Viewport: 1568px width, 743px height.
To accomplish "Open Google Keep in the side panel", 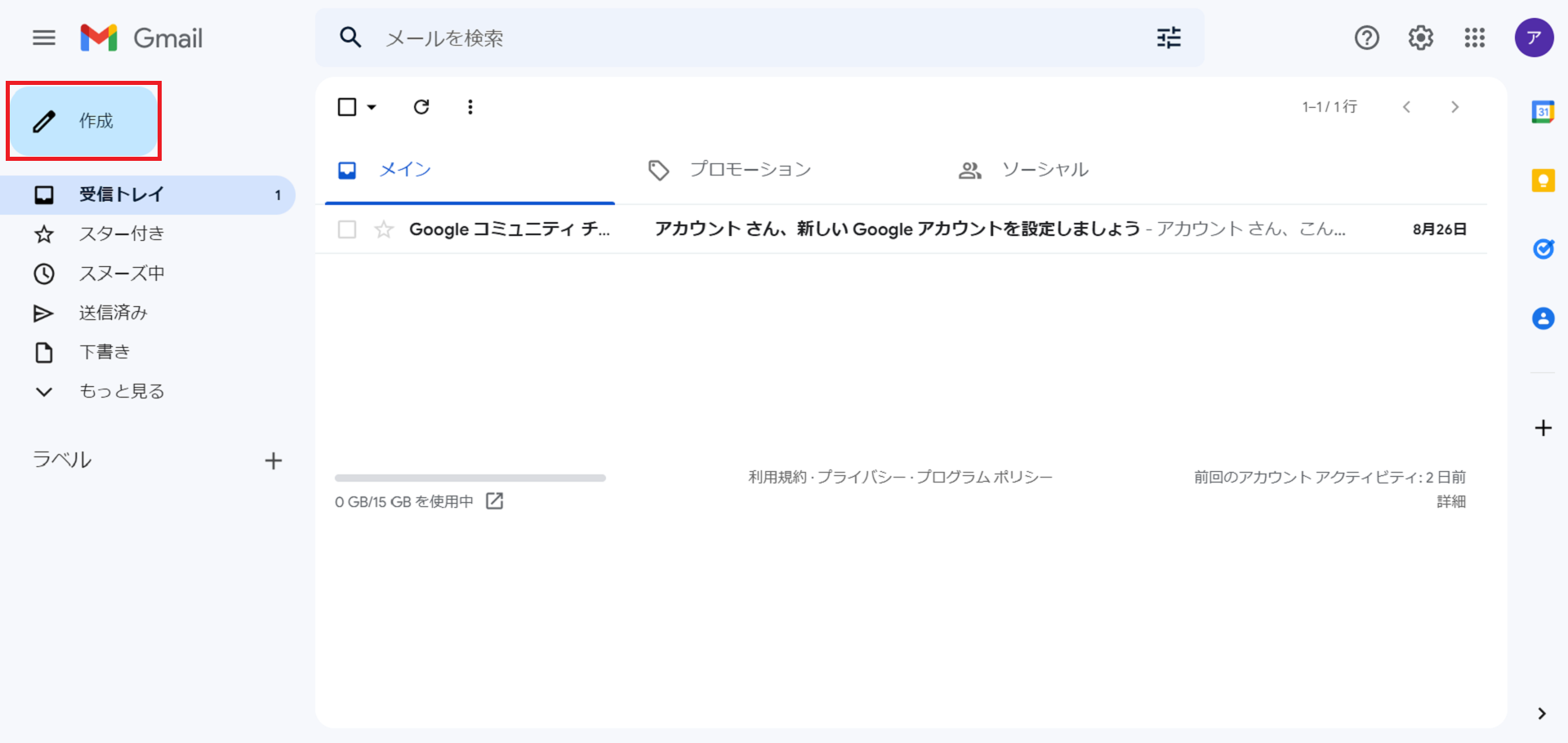I will (1543, 180).
